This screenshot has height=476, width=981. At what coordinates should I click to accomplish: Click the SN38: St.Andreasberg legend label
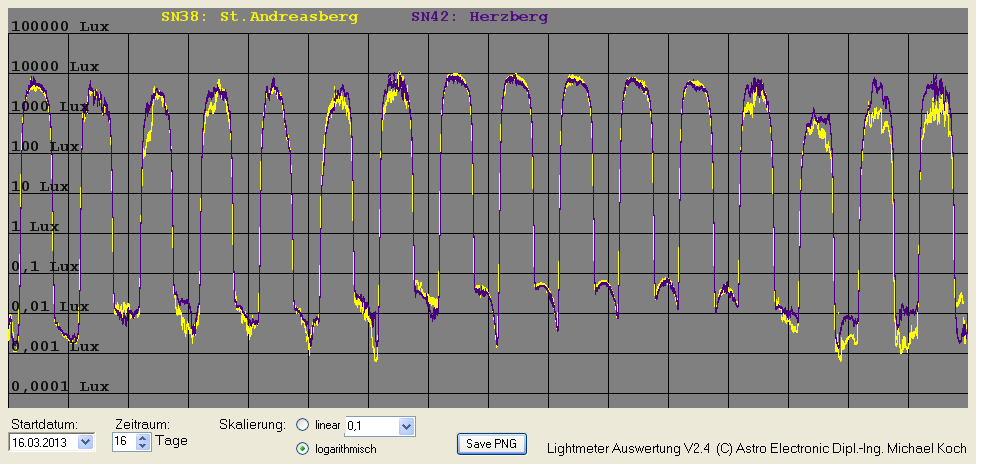[x=259, y=17]
